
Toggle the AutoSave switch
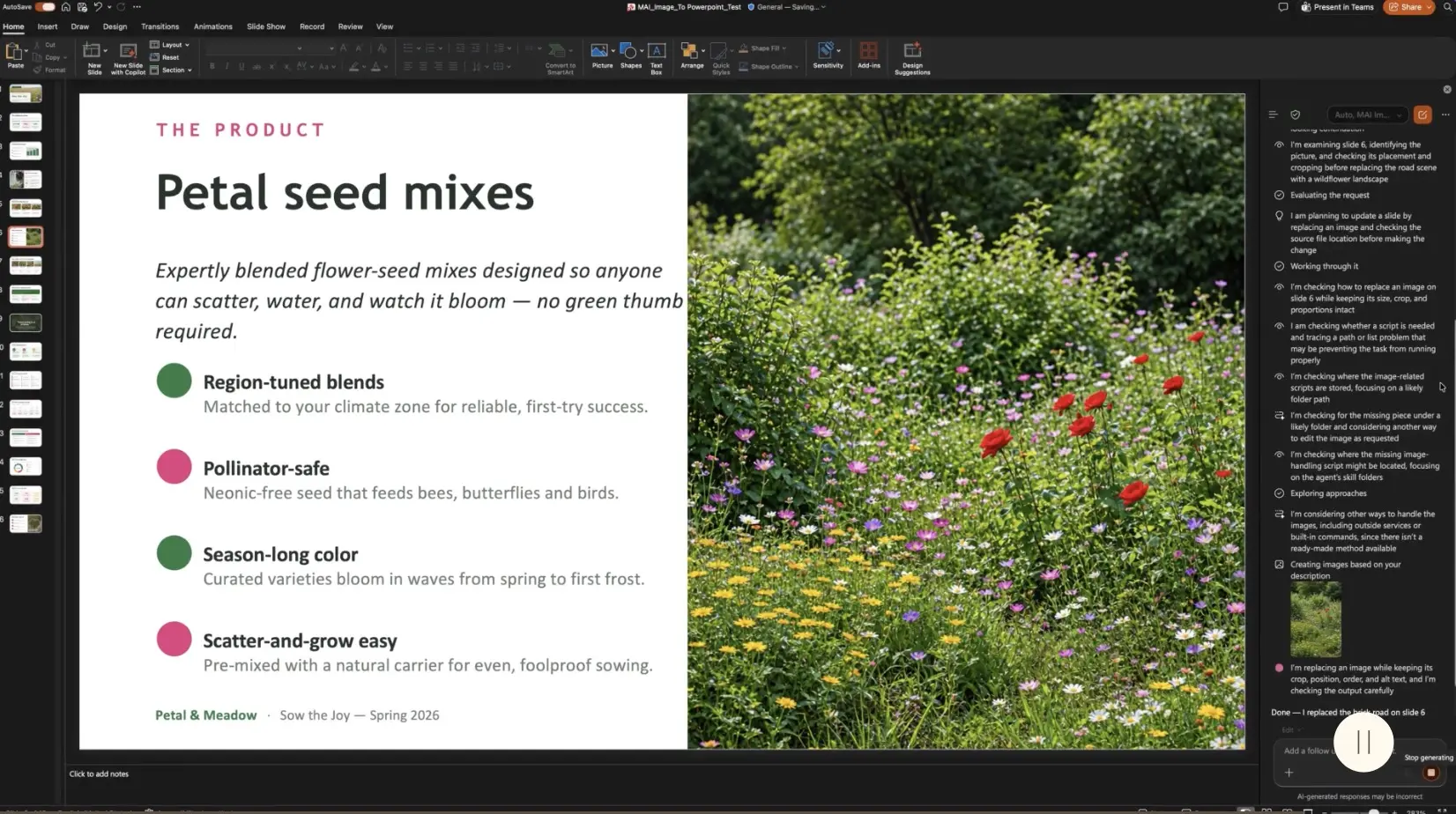[44, 7]
